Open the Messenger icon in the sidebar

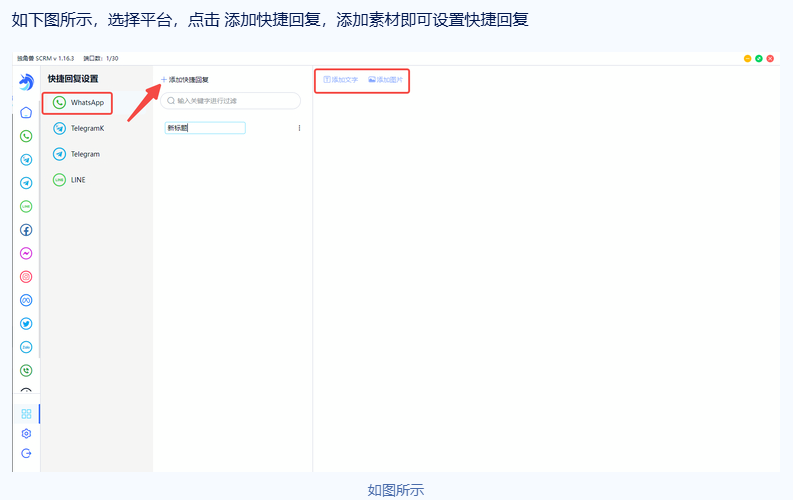(x=26, y=253)
